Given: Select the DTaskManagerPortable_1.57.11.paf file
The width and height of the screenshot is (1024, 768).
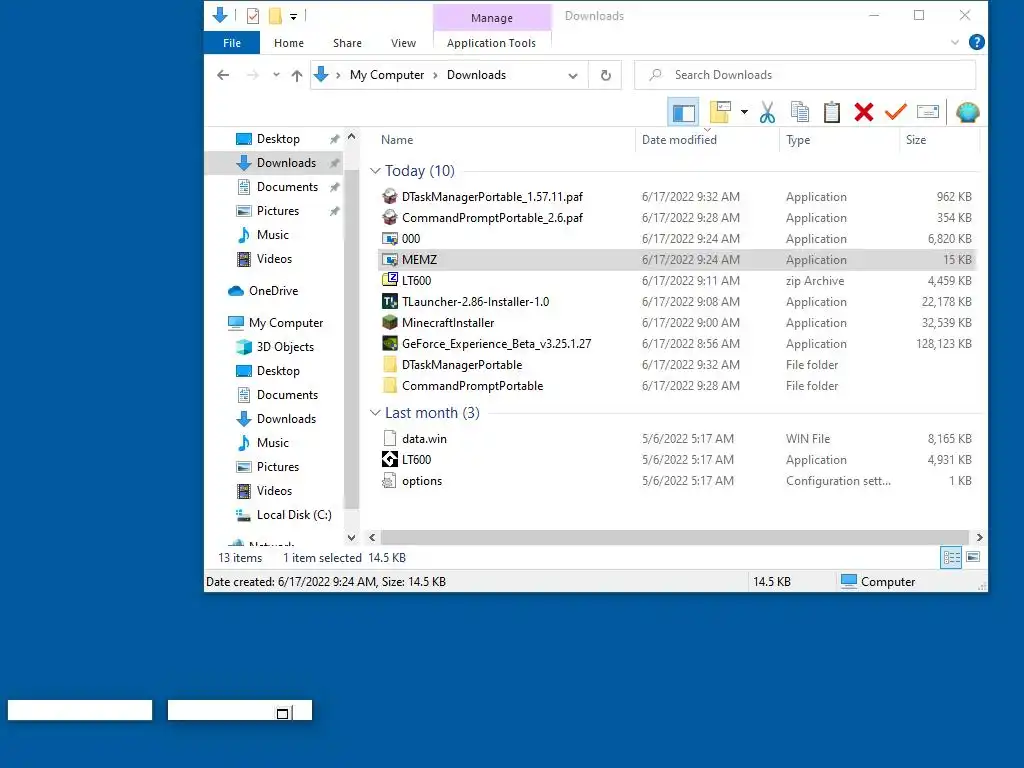Looking at the screenshot, I should [677, 197].
